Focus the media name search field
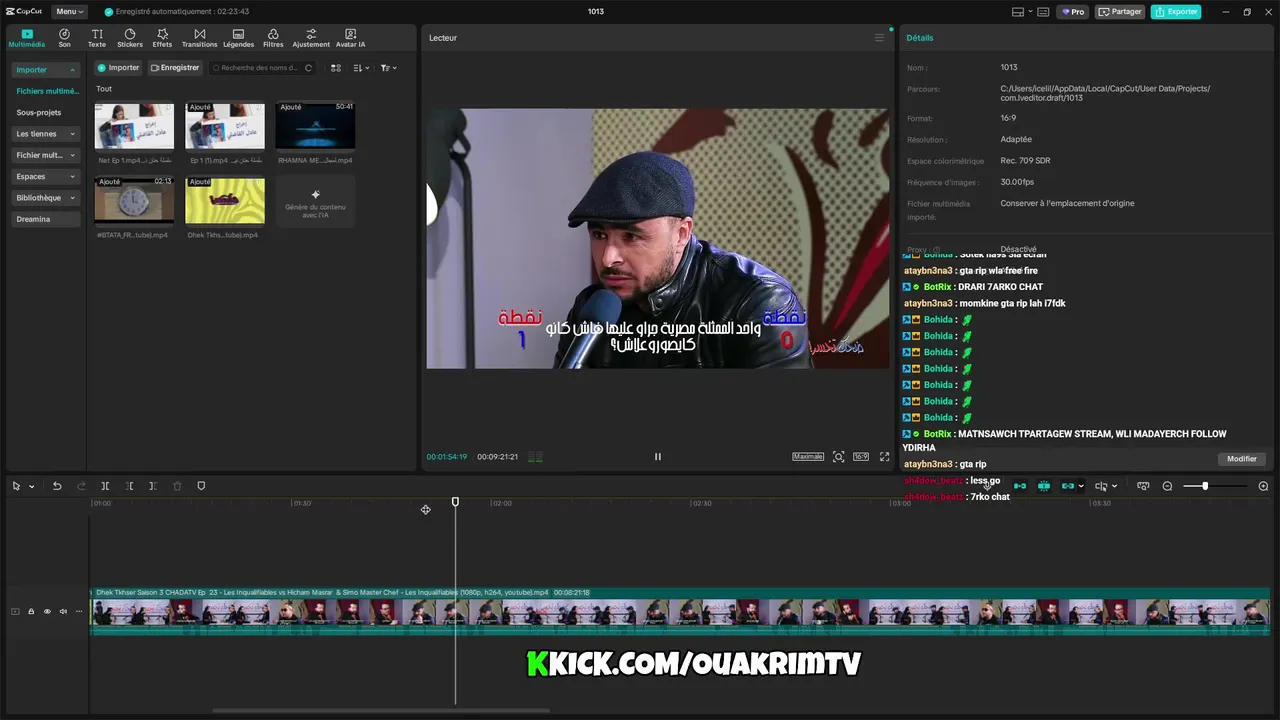 point(261,68)
